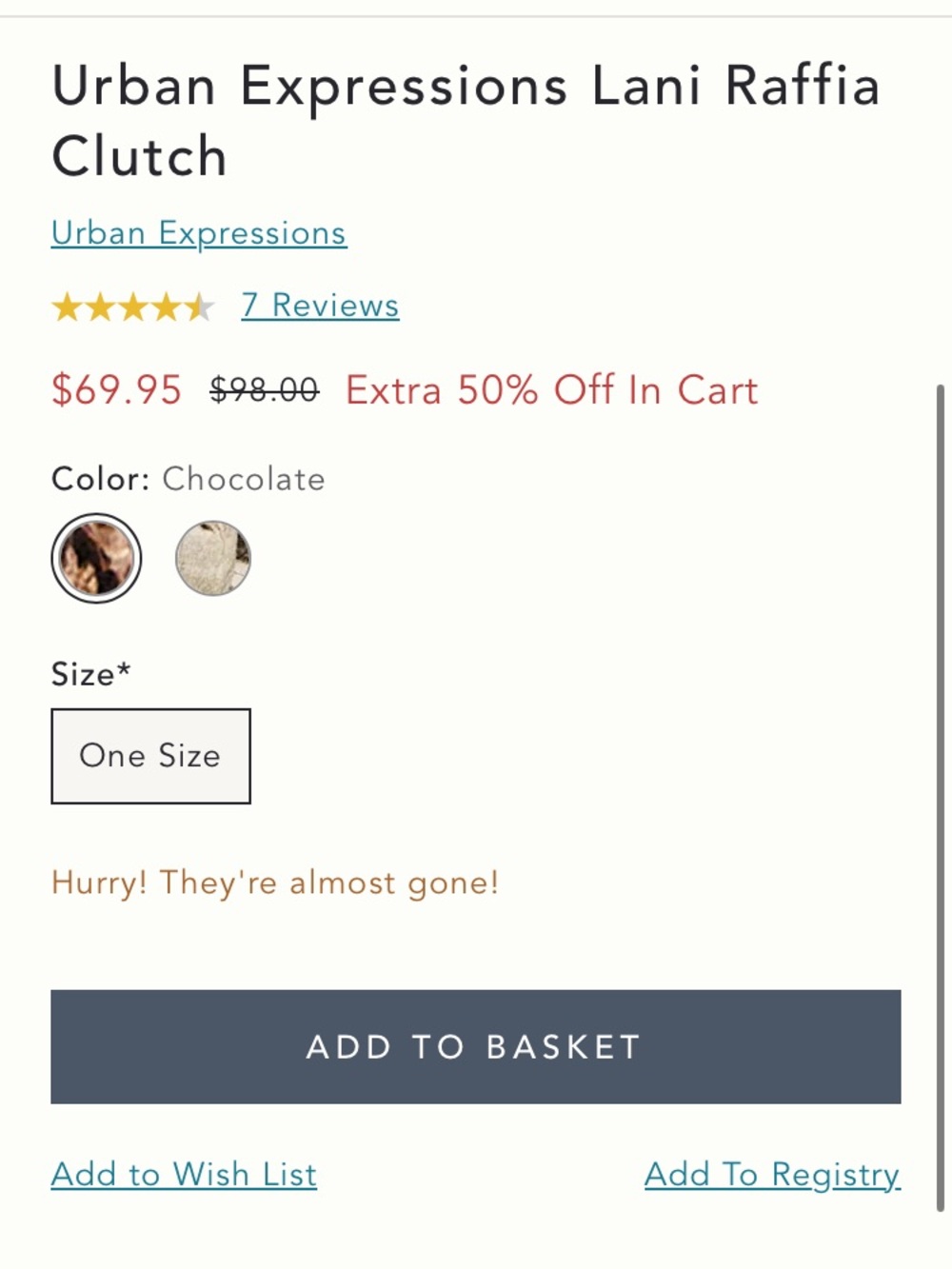Click the middle third rating star
952x1269 pixels.
(x=133, y=307)
